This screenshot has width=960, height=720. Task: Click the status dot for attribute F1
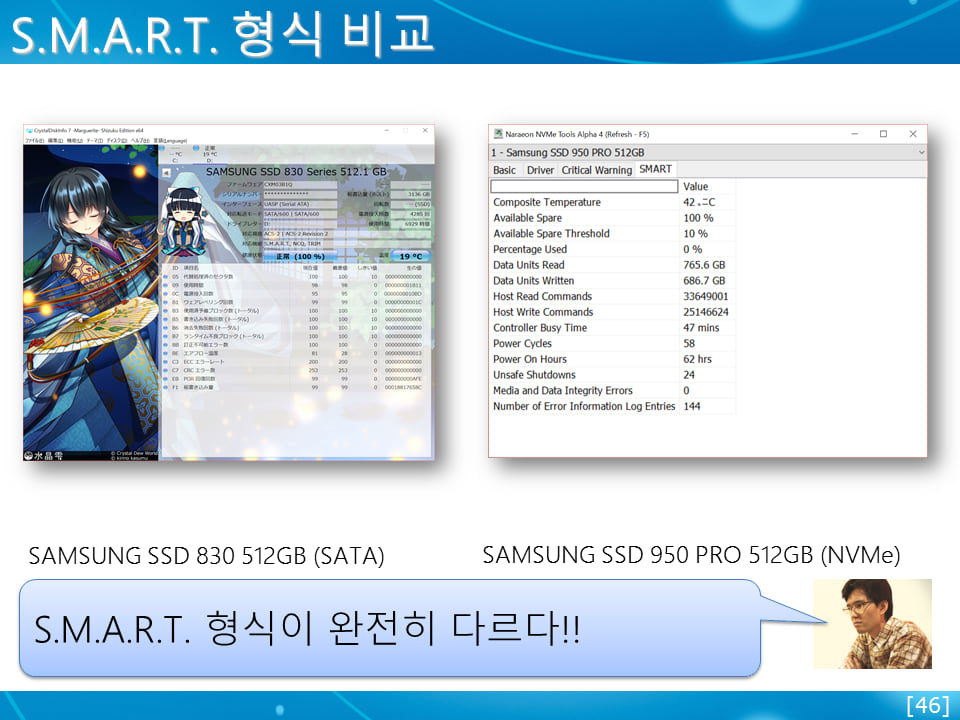click(165, 388)
